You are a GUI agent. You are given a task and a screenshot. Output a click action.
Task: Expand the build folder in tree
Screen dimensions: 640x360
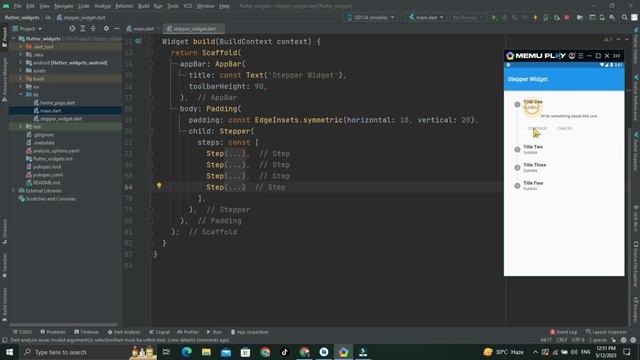20,78
